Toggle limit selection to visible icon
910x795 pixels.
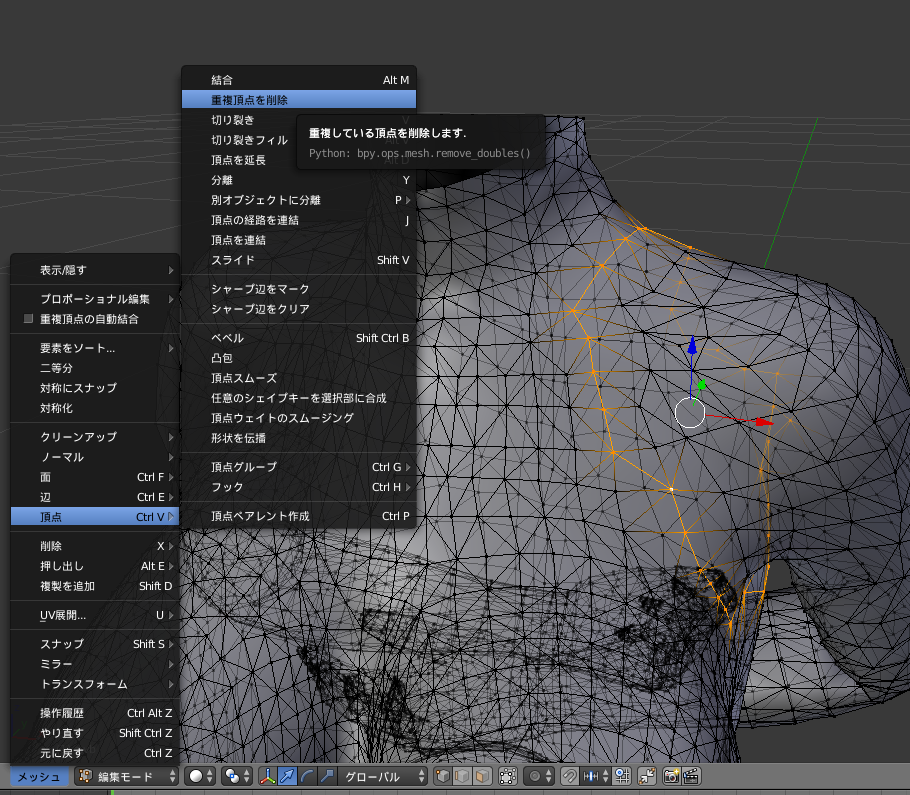click(x=508, y=776)
